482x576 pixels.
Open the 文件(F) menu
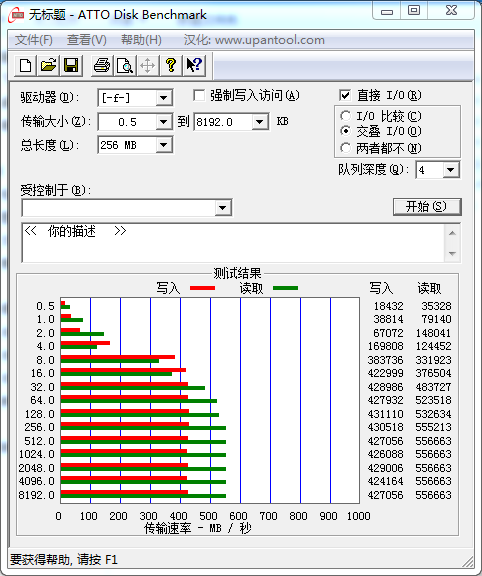[x=33, y=40]
